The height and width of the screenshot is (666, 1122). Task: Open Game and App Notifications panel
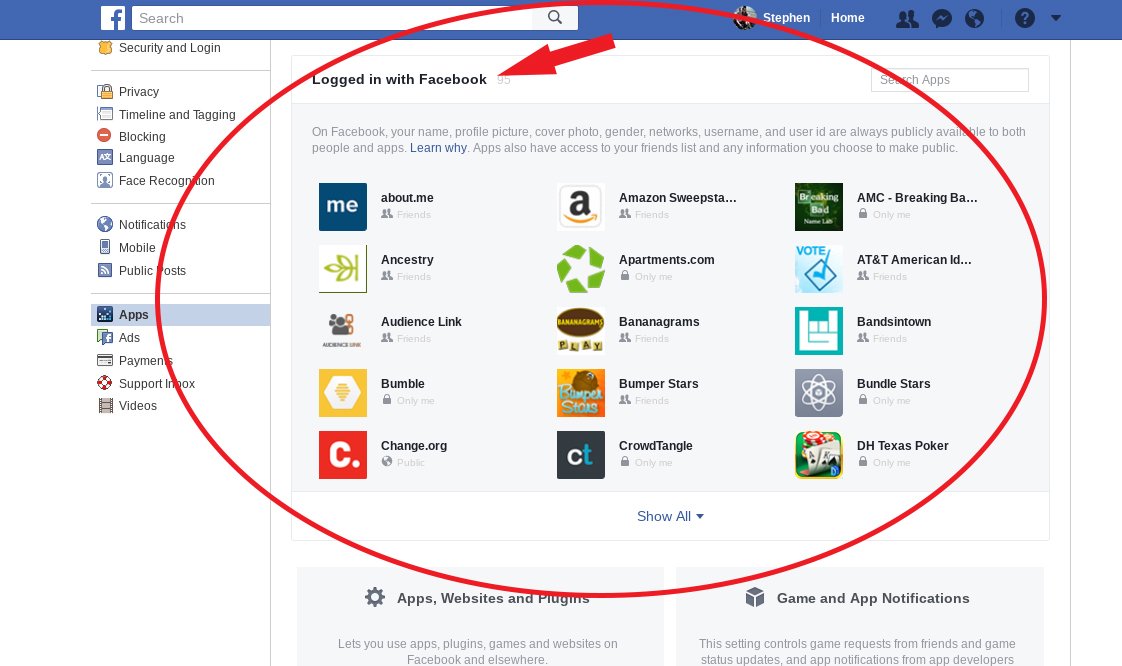point(859,617)
